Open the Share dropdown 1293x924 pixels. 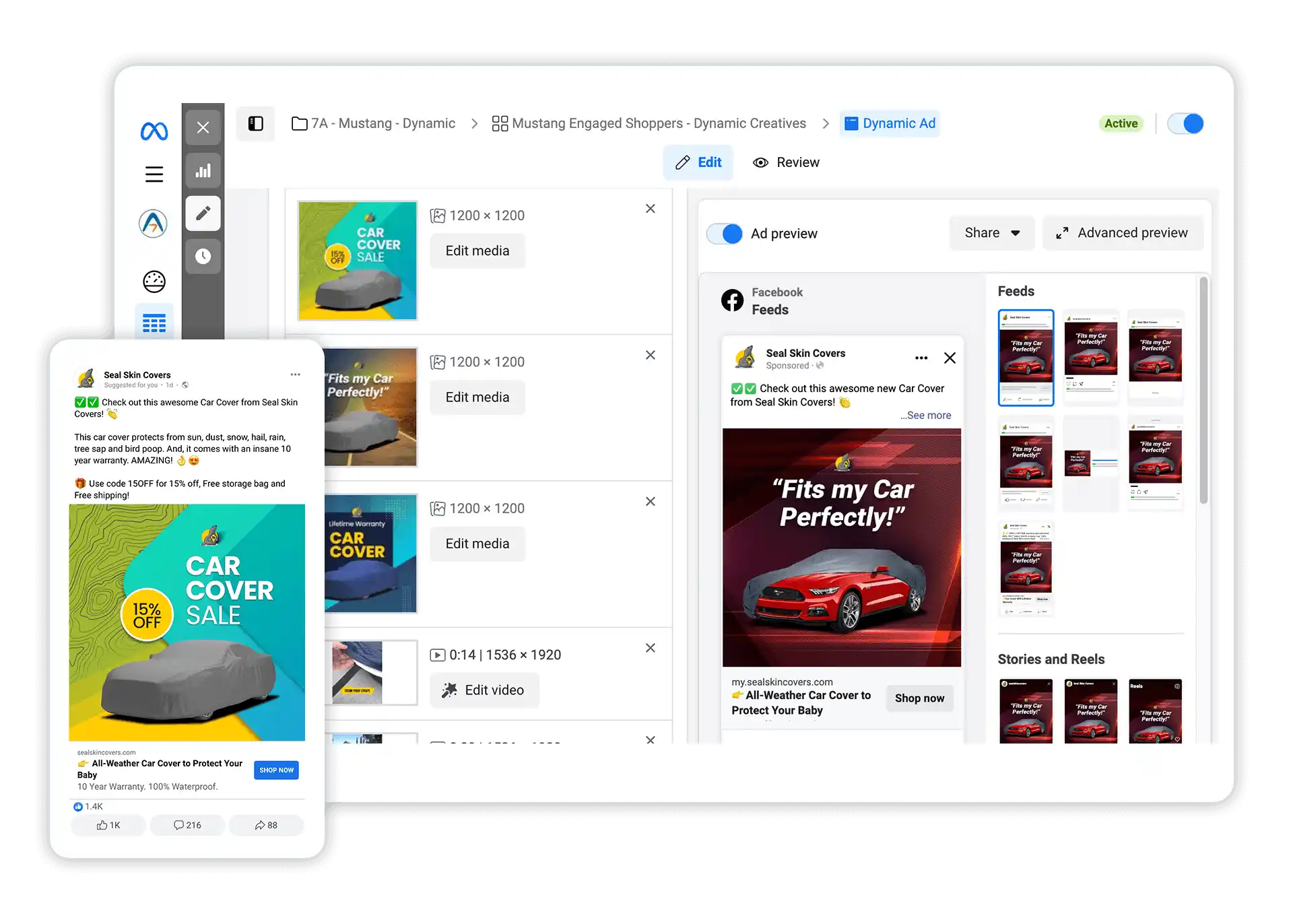tap(991, 232)
